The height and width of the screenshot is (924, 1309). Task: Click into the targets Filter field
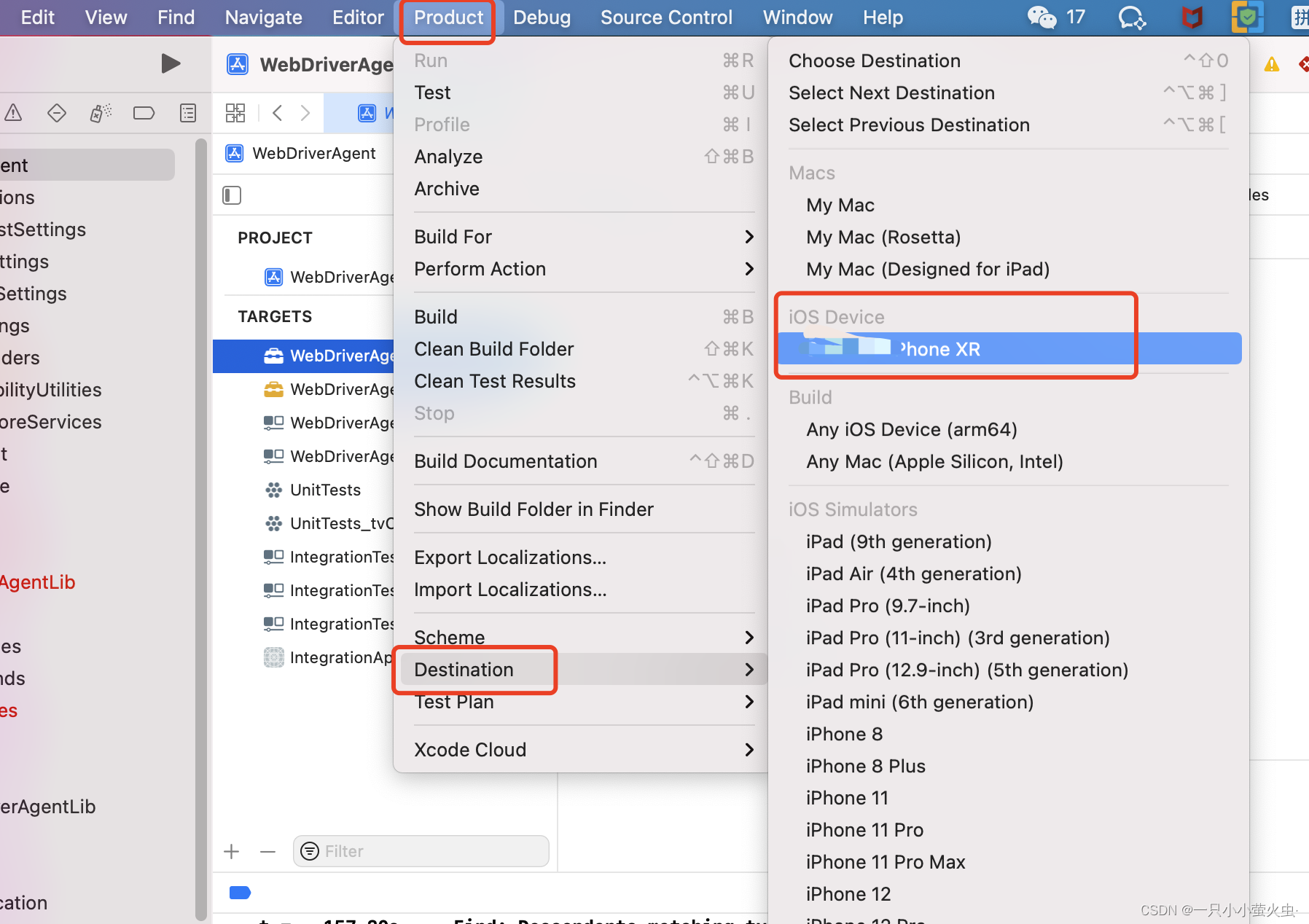421,851
